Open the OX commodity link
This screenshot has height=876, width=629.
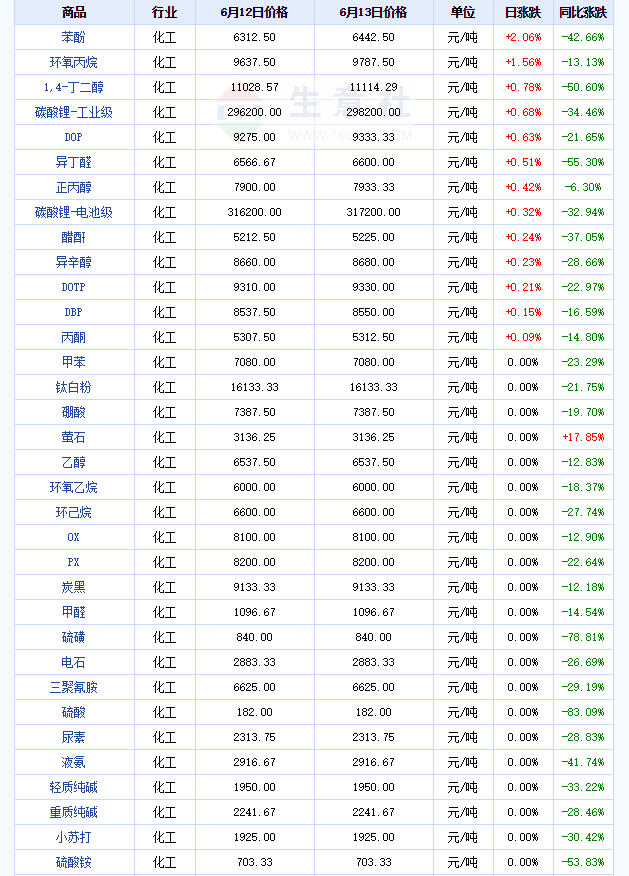click(73, 537)
